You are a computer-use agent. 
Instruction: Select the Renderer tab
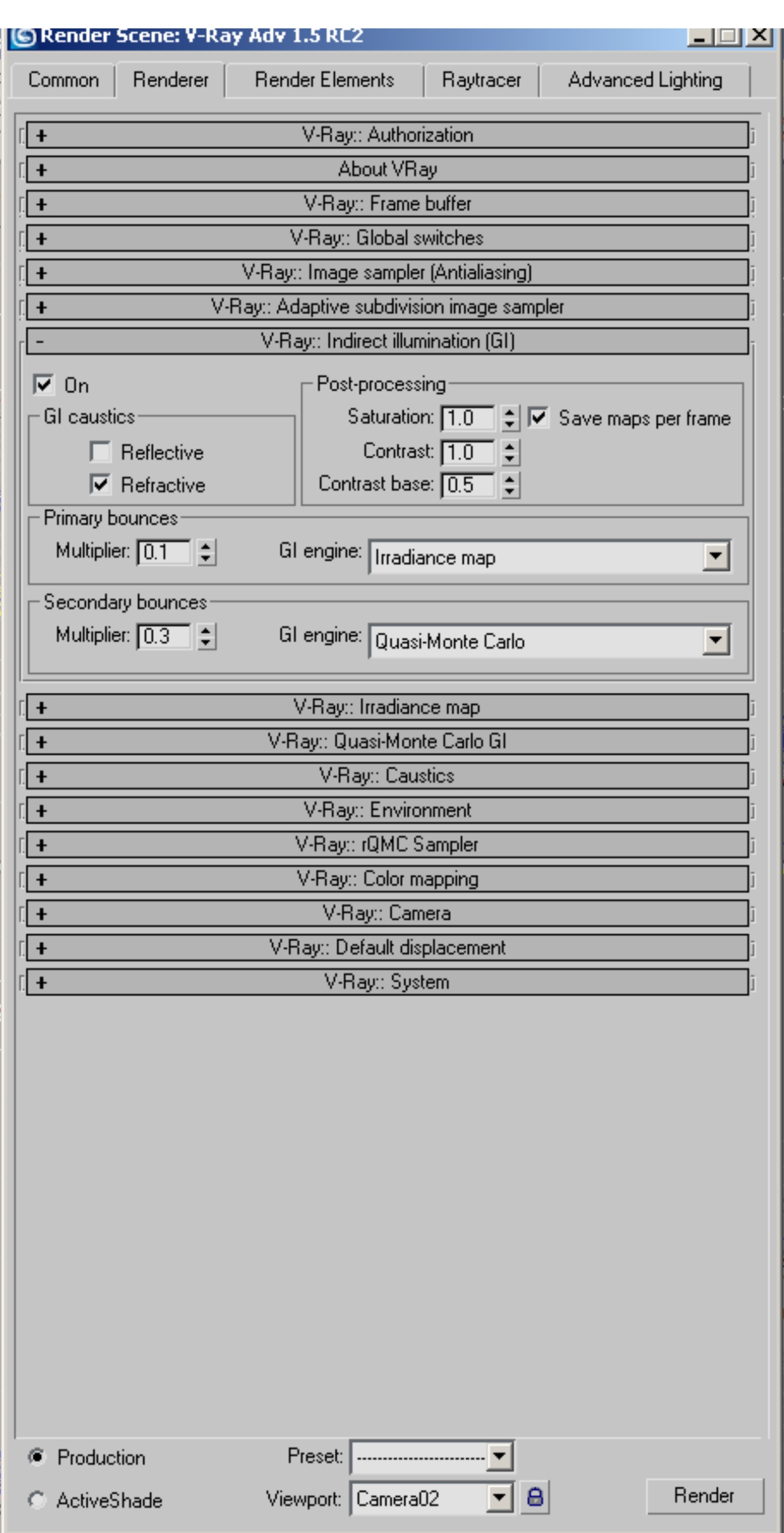pos(171,80)
